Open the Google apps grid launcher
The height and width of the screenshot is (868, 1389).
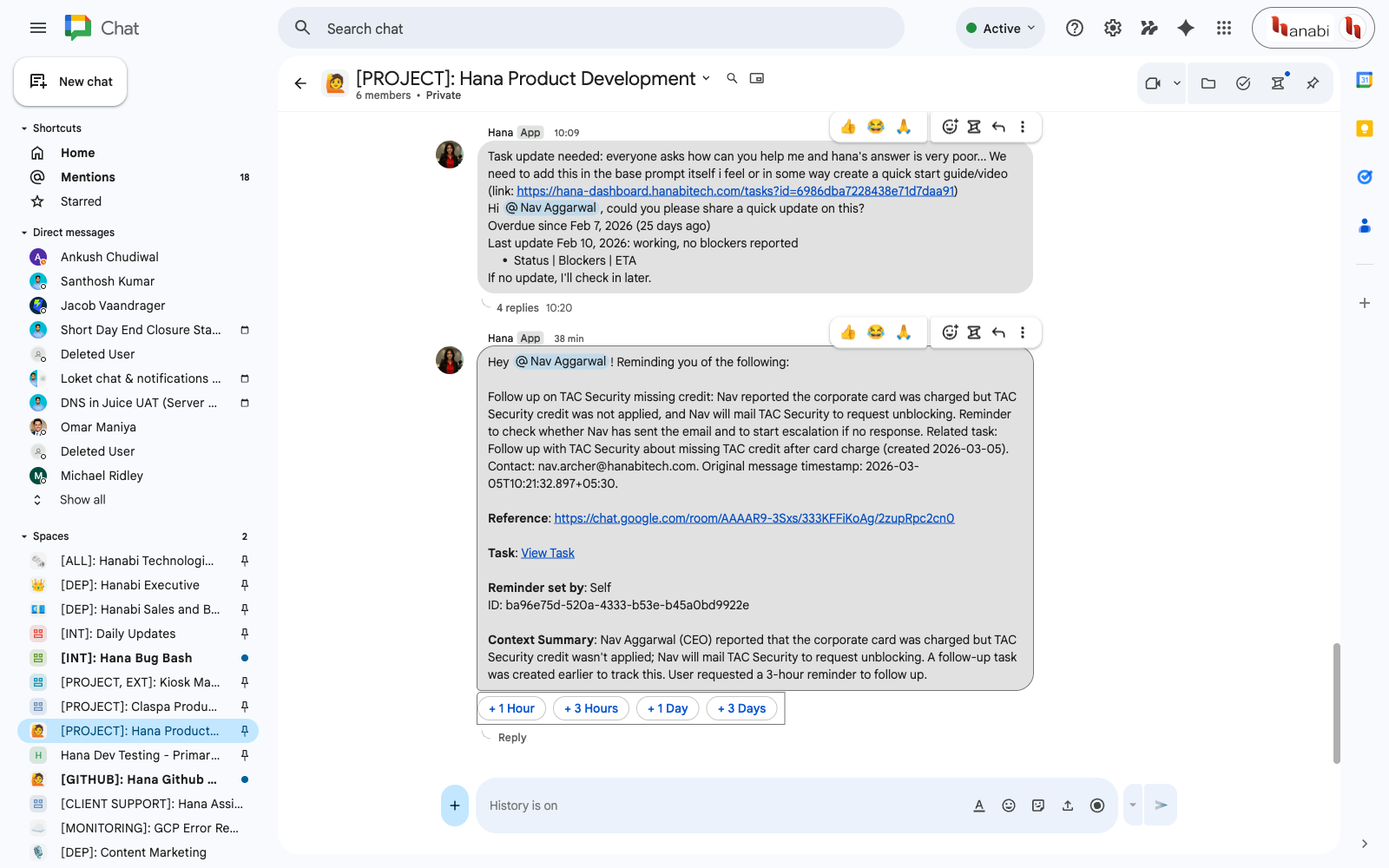click(x=1224, y=29)
